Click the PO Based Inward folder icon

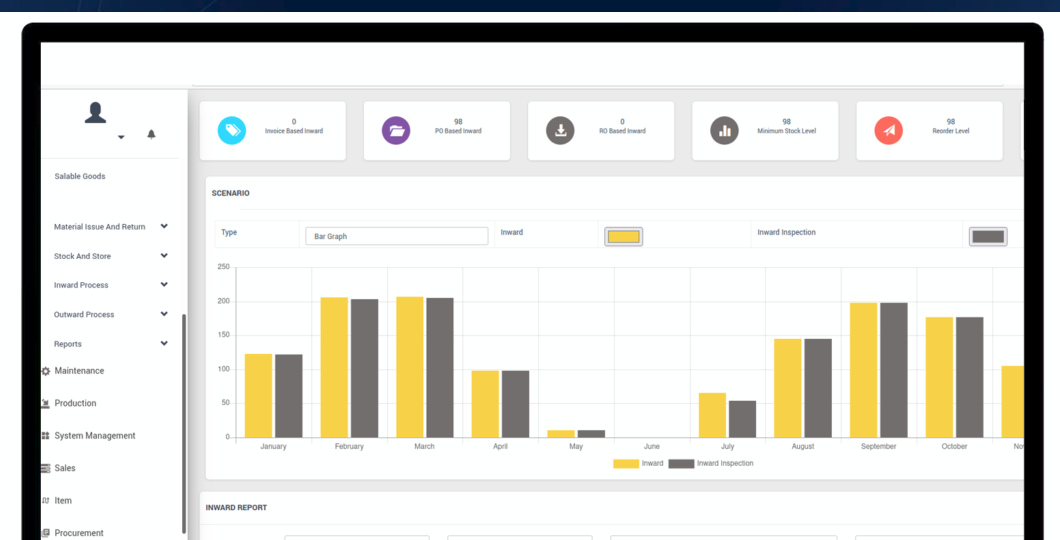(x=396, y=130)
